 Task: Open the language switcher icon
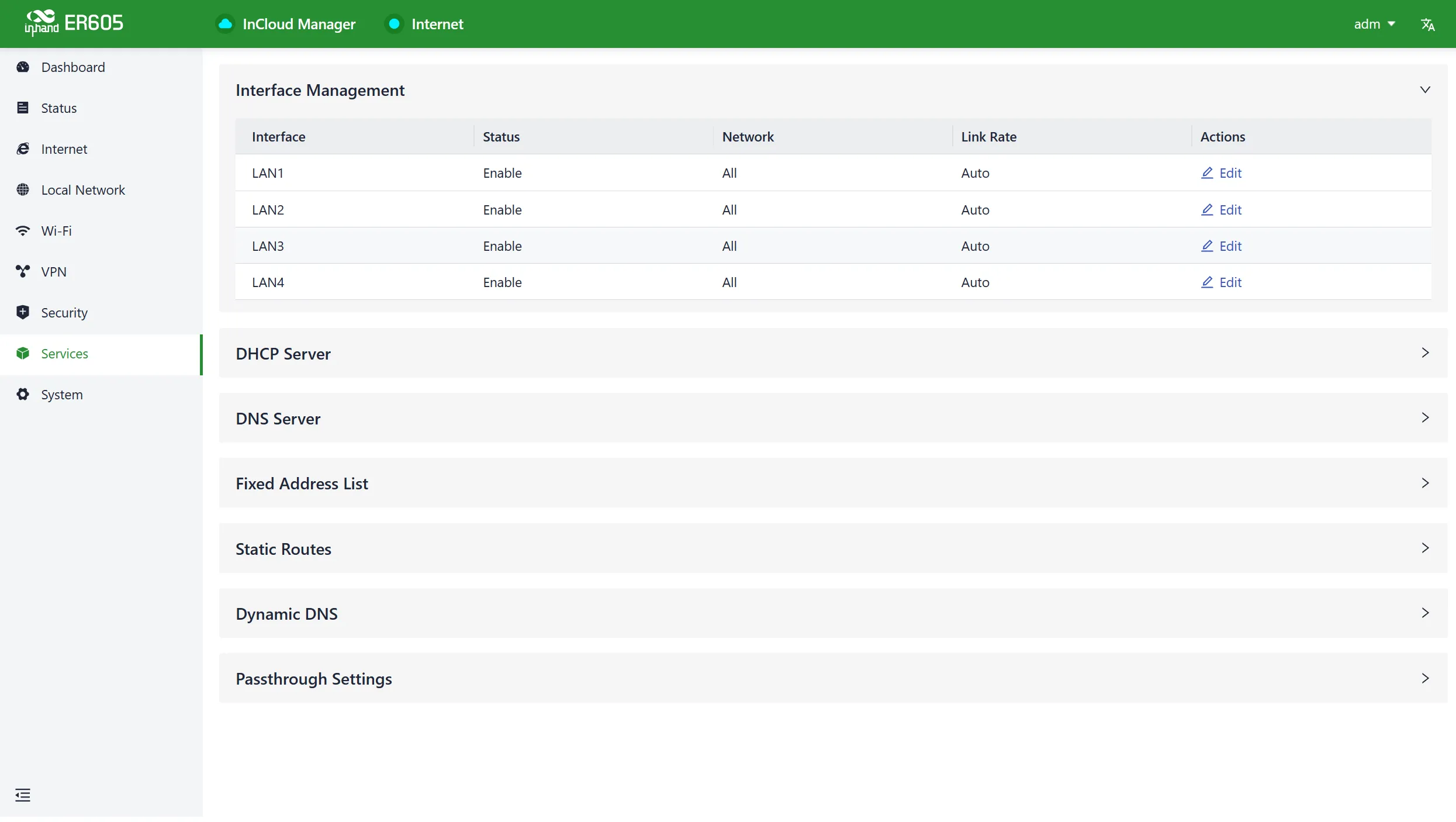[x=1427, y=24]
